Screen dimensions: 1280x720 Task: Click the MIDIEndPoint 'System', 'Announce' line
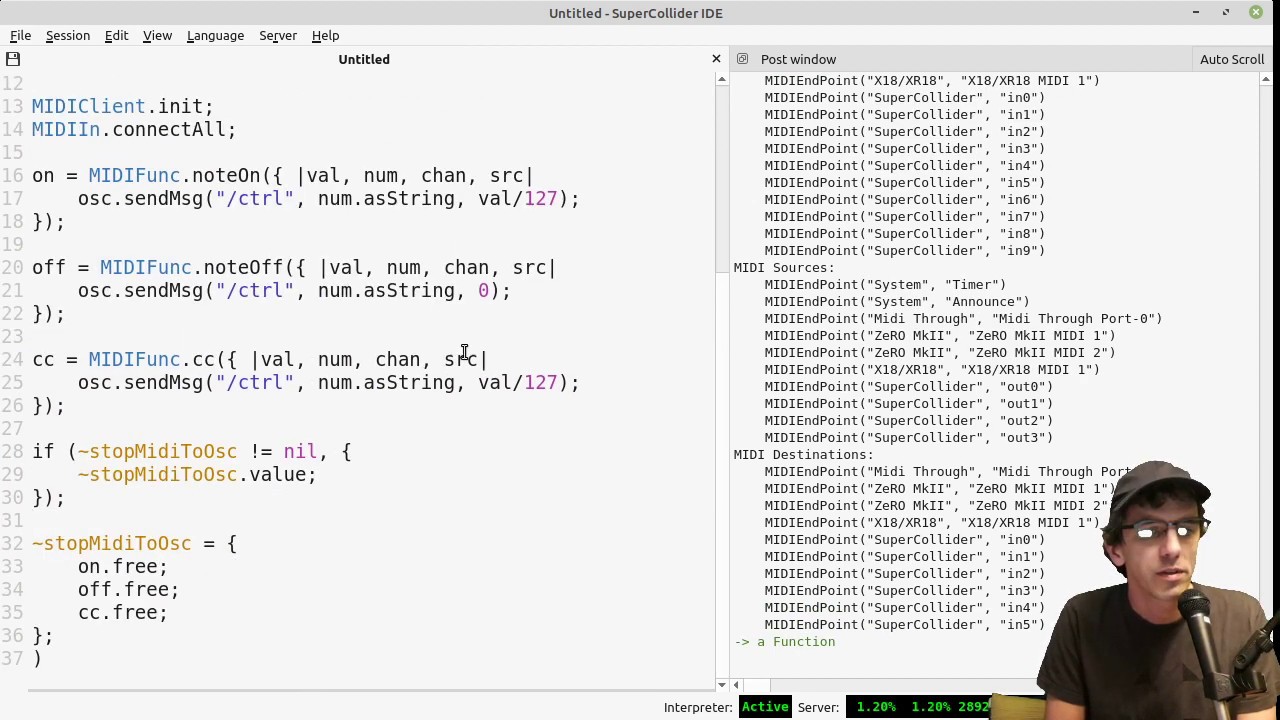tap(897, 301)
